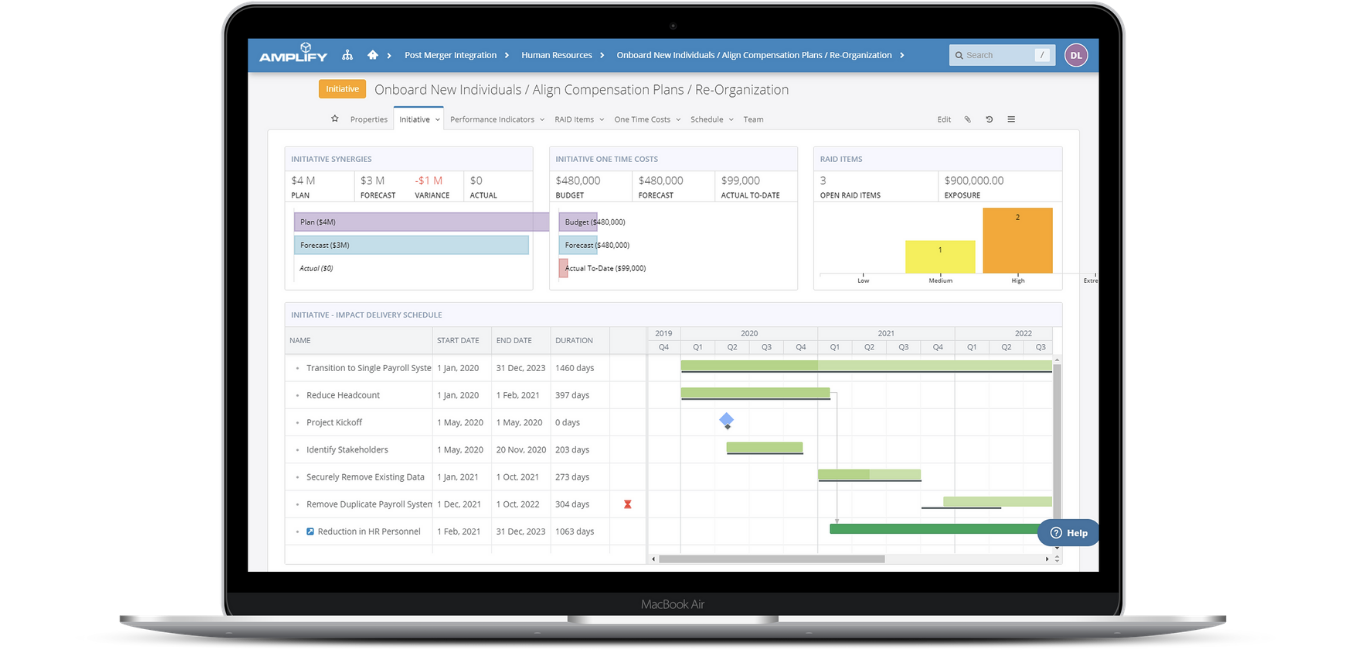Select the Securely Remove Existing Data row

point(365,477)
